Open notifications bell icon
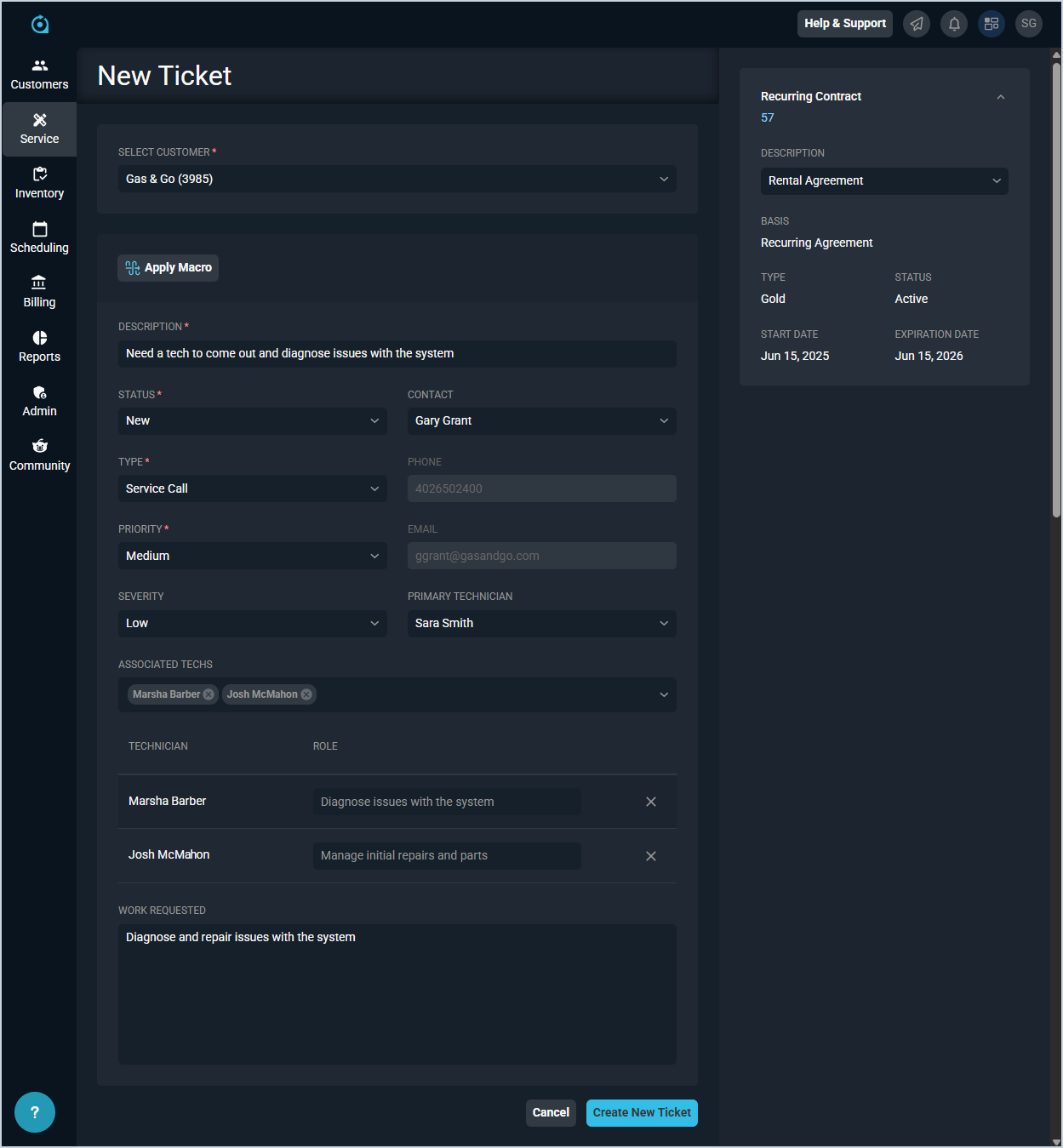 [954, 24]
